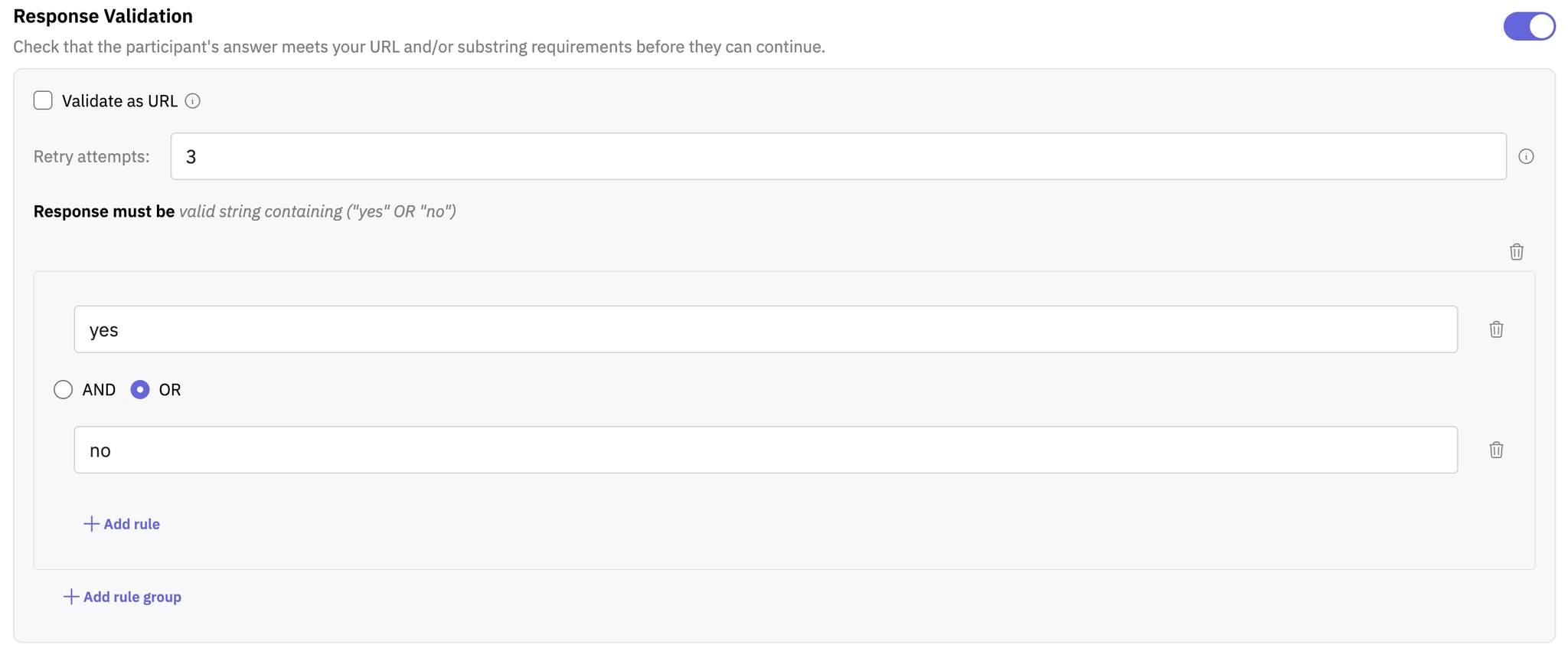The height and width of the screenshot is (655, 1568).
Task: Delete the entire rule group with top trash icon
Action: coord(1516,252)
